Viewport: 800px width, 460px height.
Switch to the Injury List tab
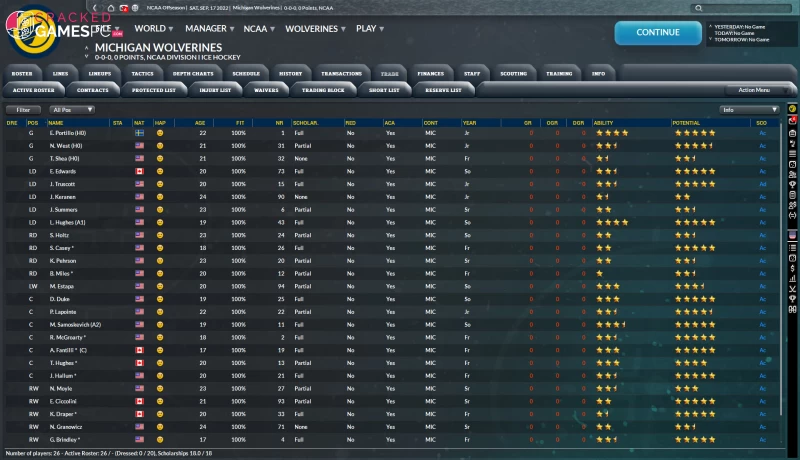pyautogui.click(x=214, y=90)
